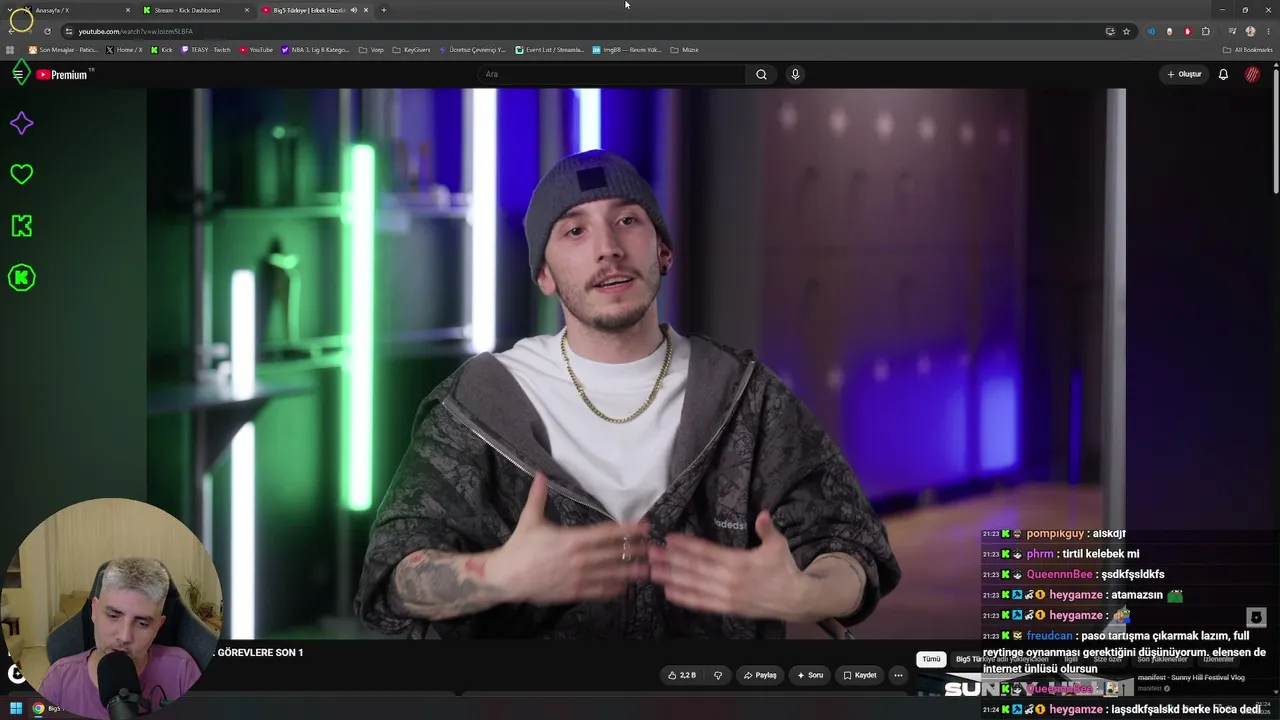The width and height of the screenshot is (1280, 720).
Task: Open the Kick bookmark
Action: (161, 50)
